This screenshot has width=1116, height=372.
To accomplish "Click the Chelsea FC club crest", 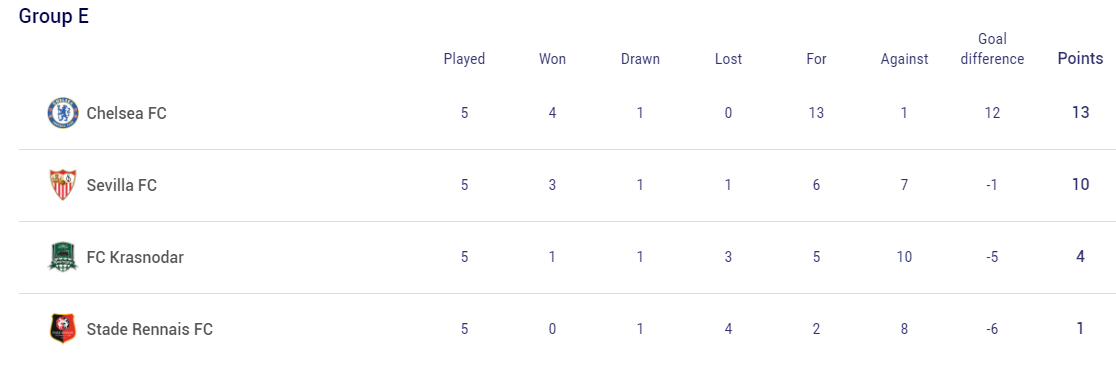I will point(63,113).
